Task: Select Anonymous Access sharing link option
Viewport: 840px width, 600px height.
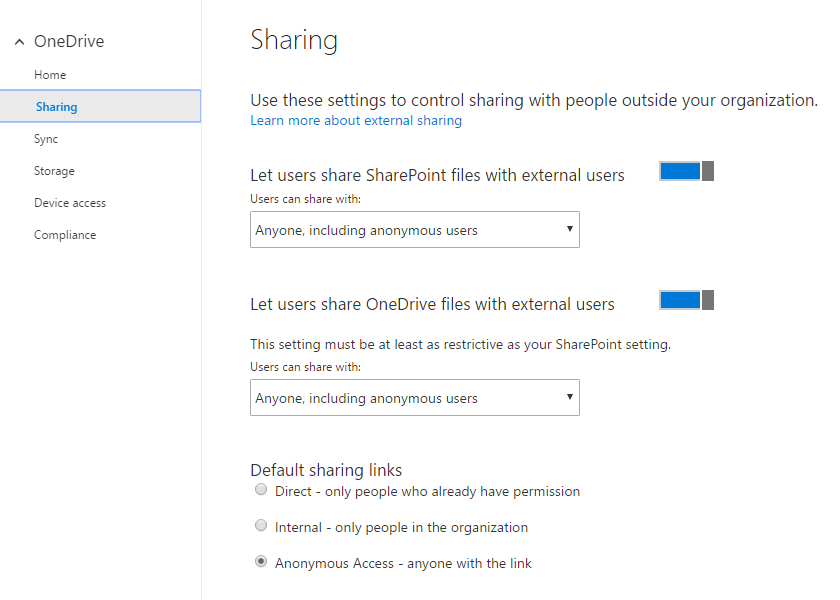Action: pyautogui.click(x=261, y=561)
